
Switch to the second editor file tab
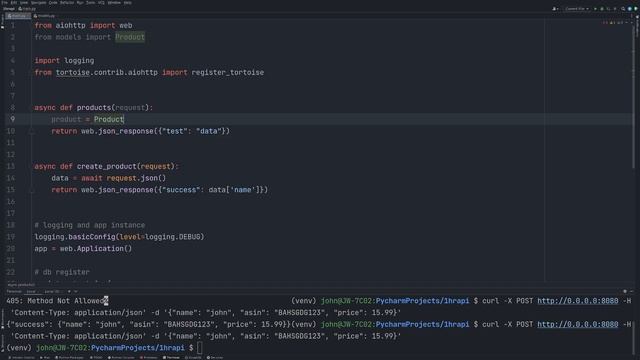pos(44,16)
